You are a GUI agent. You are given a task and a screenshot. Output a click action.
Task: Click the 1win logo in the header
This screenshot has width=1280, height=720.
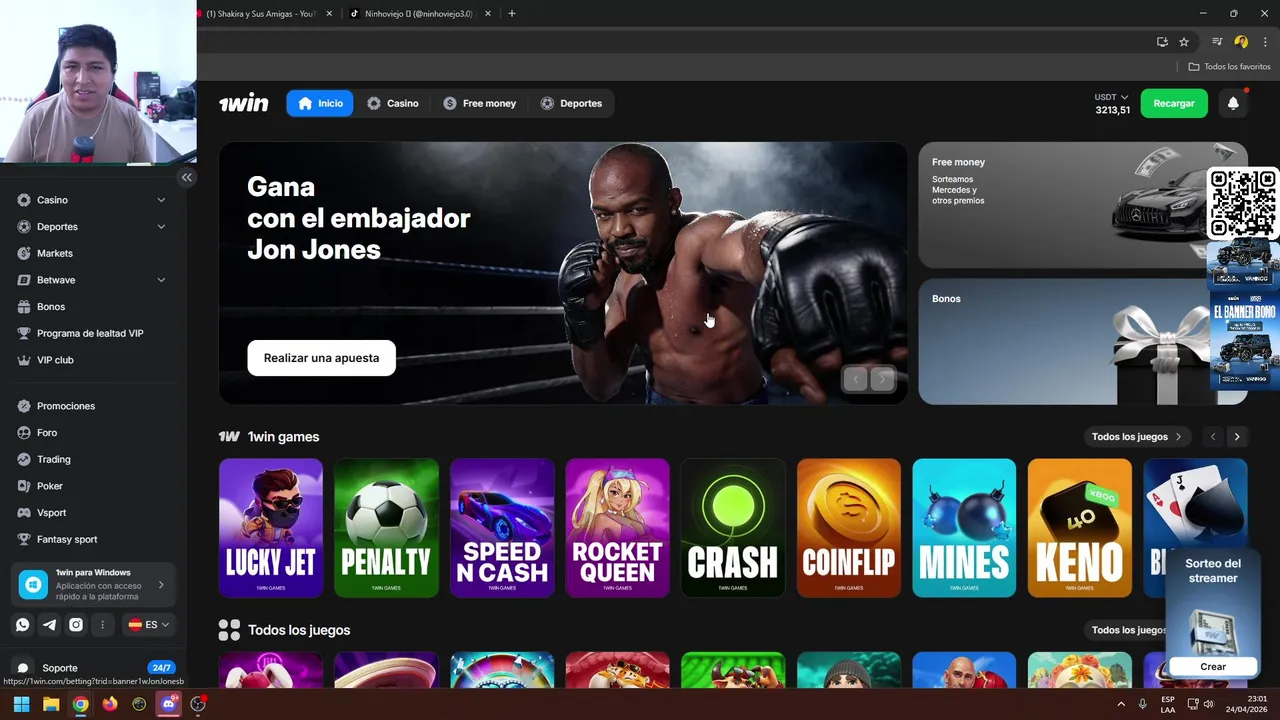click(x=244, y=103)
